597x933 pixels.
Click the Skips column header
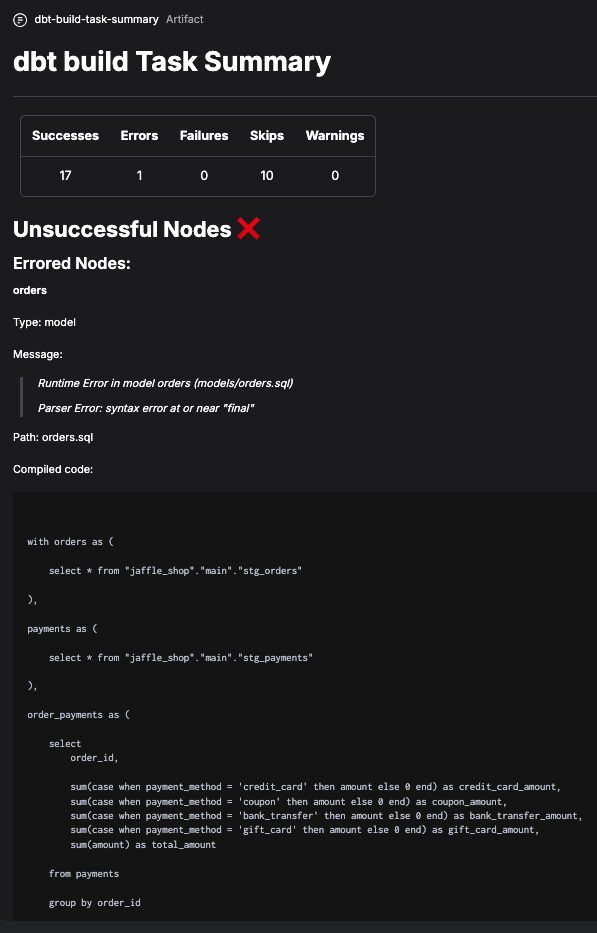pyautogui.click(x=267, y=136)
